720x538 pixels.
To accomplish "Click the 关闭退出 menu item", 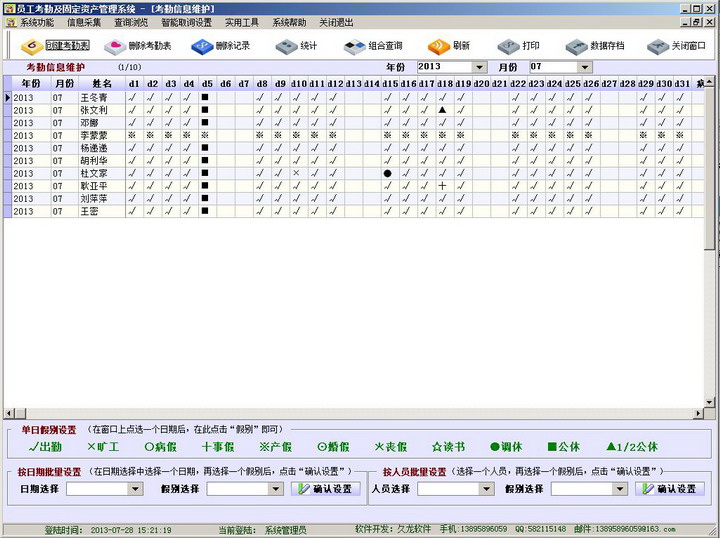I will pyautogui.click(x=336, y=22).
